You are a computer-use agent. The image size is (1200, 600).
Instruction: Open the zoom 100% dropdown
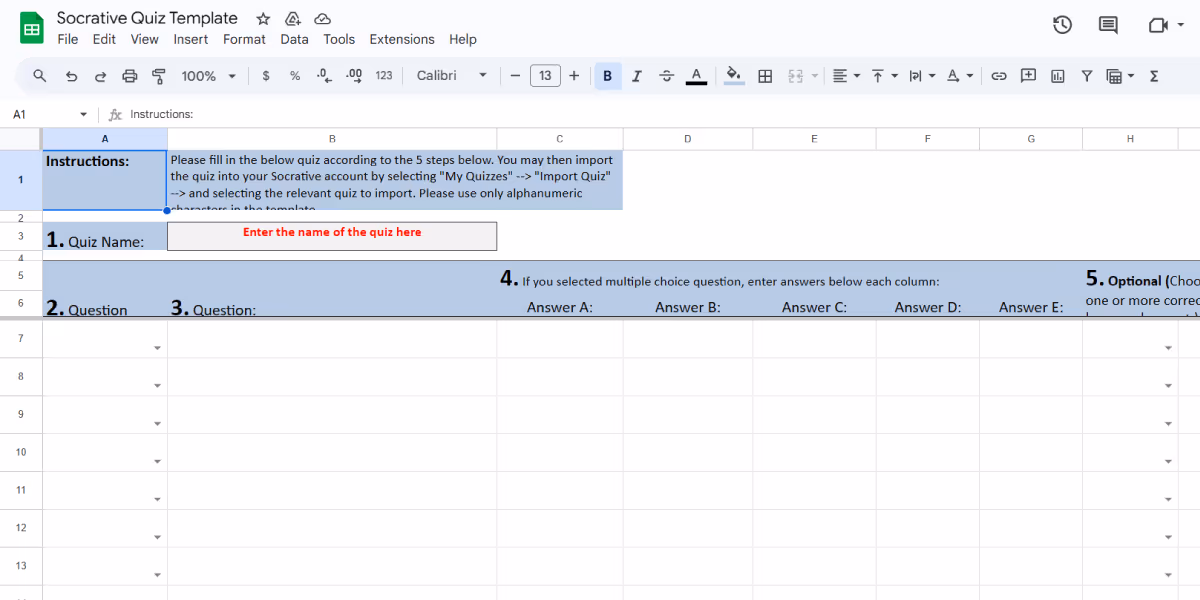(x=209, y=75)
